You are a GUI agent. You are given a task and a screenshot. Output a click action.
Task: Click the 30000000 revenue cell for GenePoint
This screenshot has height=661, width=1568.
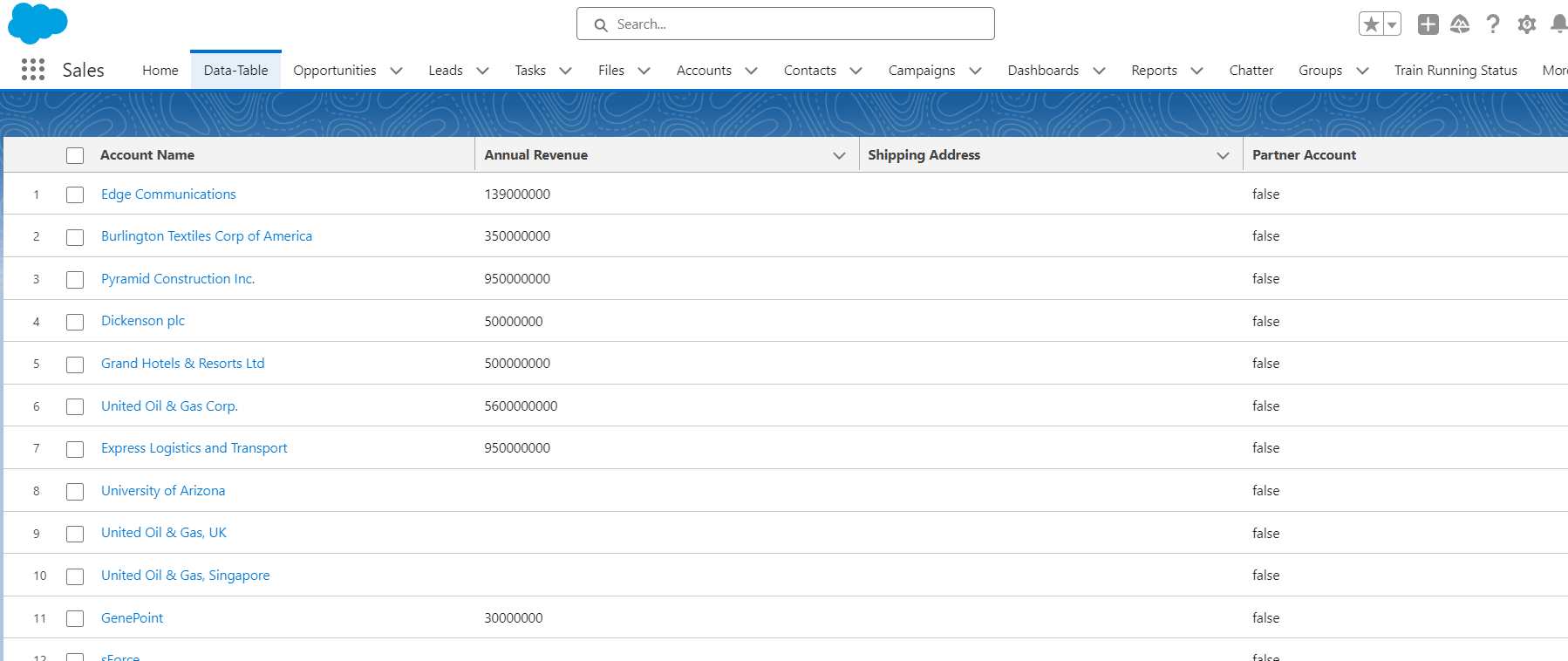(514, 618)
